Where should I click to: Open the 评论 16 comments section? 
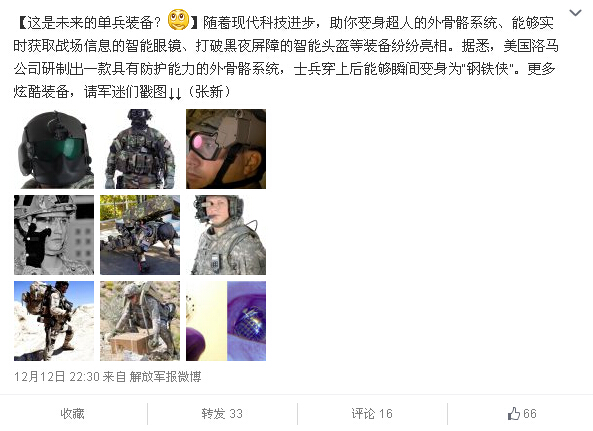pos(372,414)
